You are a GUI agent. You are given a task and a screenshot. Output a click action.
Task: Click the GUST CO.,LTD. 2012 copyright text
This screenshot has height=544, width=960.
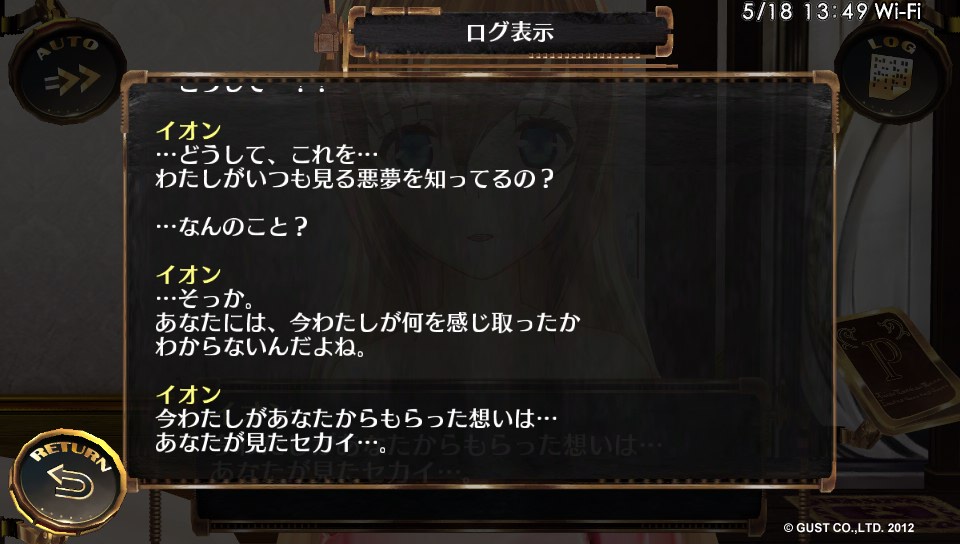pyautogui.click(x=849, y=527)
